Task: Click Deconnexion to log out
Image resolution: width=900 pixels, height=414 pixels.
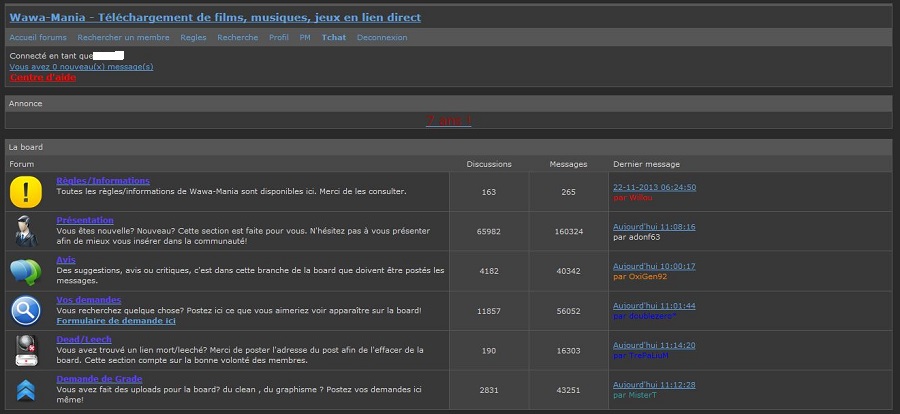Action: tap(382, 37)
